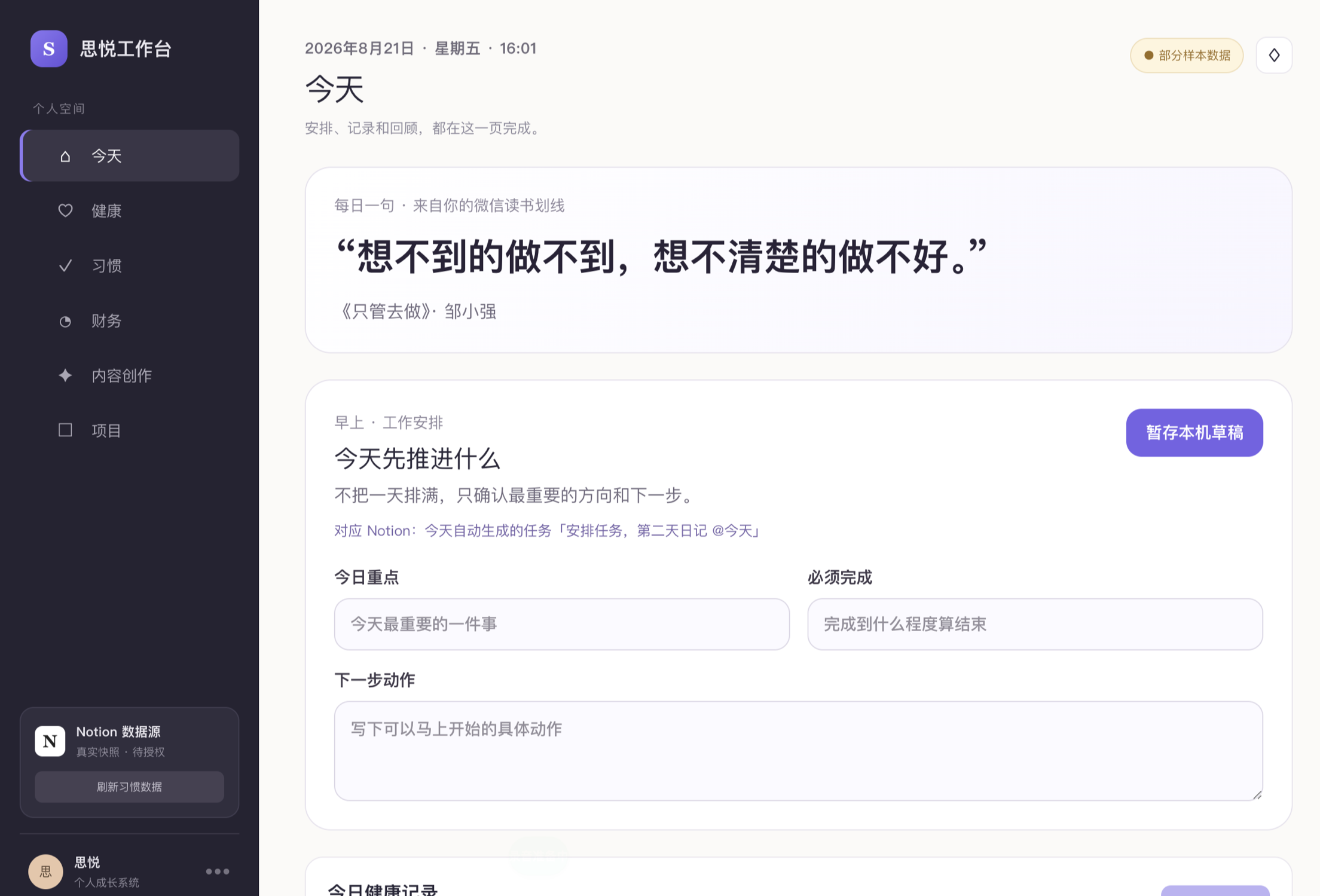
Task: Open the 财务 section
Action: 130,321
